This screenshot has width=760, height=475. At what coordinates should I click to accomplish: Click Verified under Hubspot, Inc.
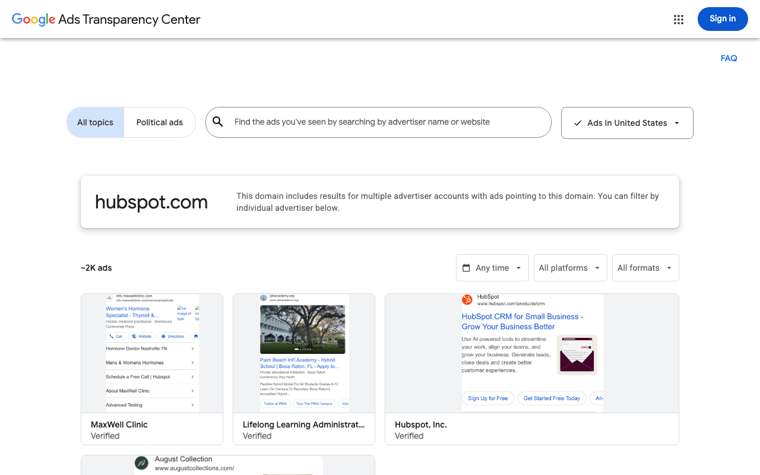click(x=409, y=436)
